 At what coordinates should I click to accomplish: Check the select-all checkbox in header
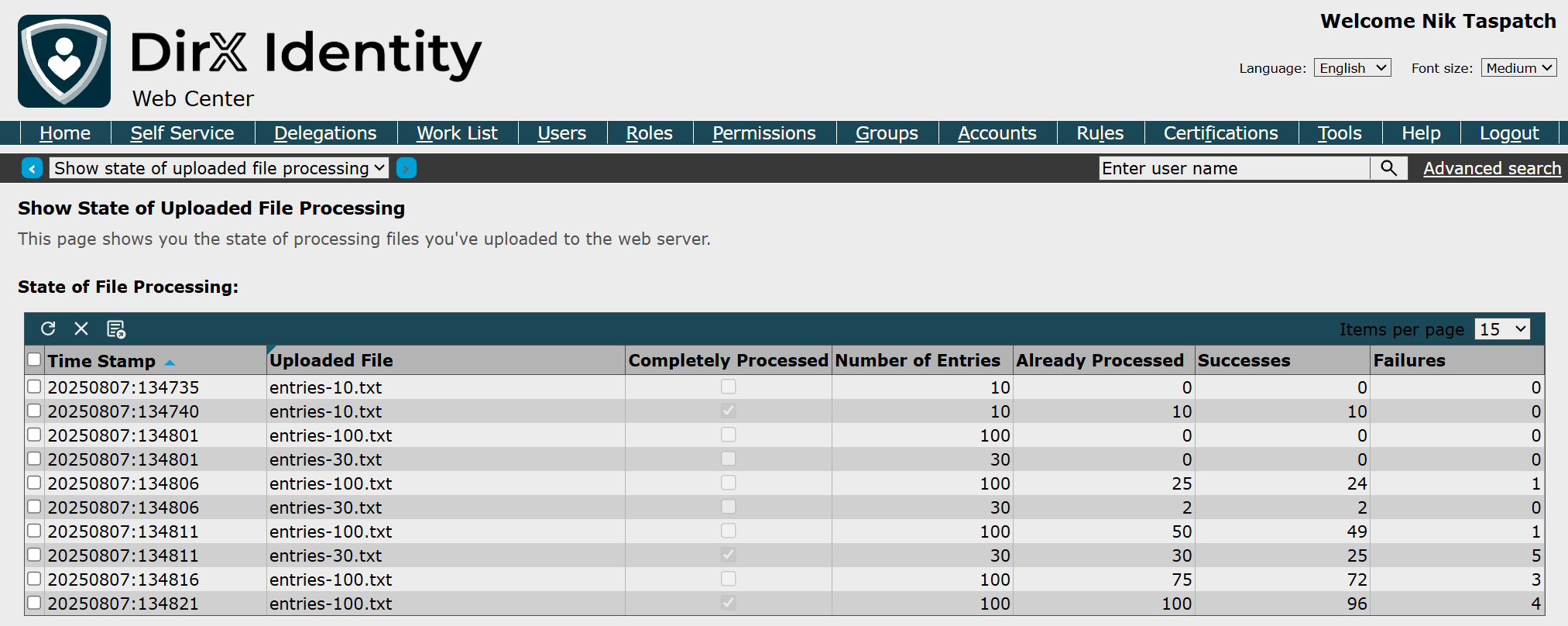click(34, 359)
